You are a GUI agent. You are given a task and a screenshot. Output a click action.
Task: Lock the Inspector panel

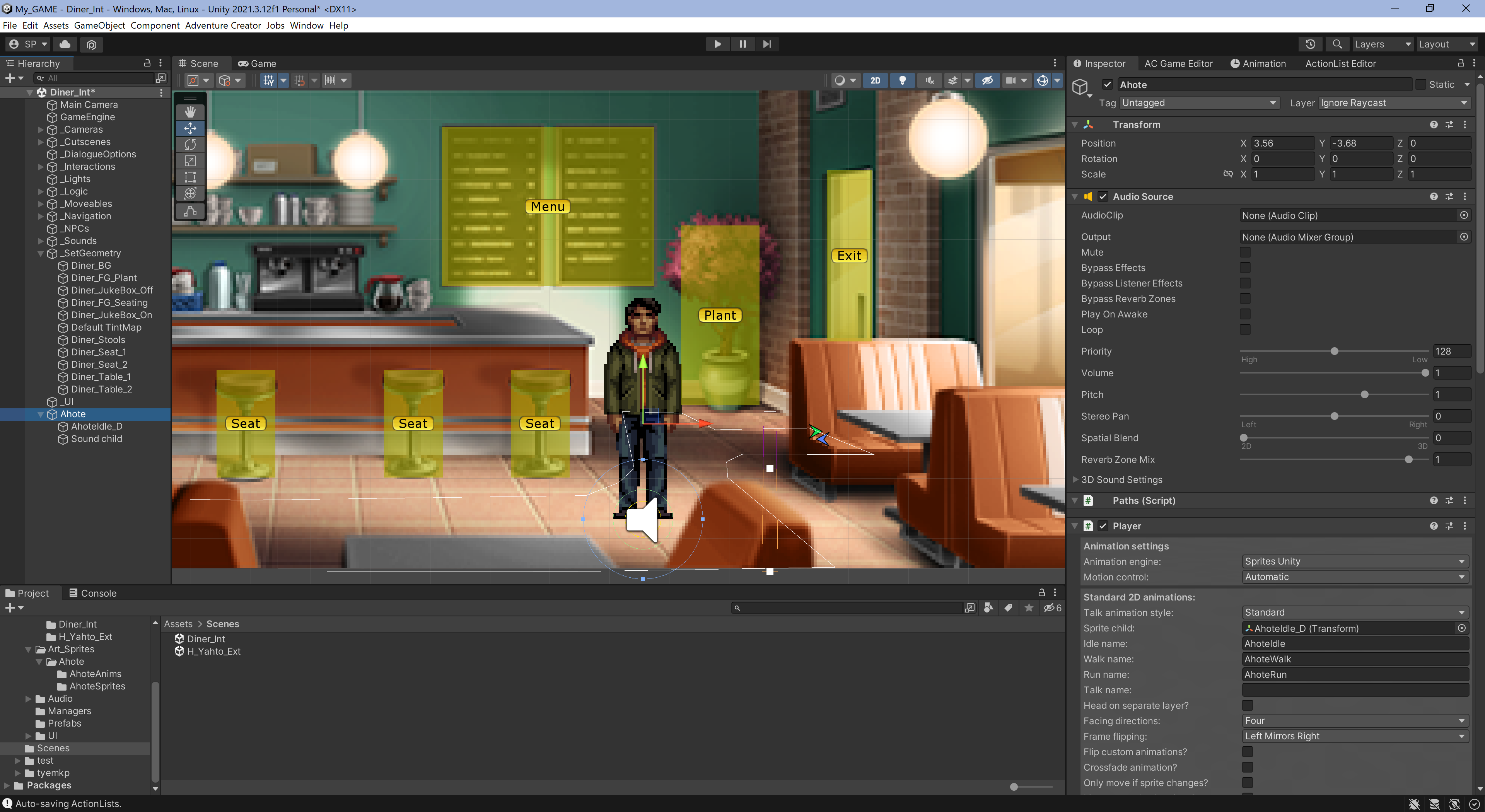1461,63
